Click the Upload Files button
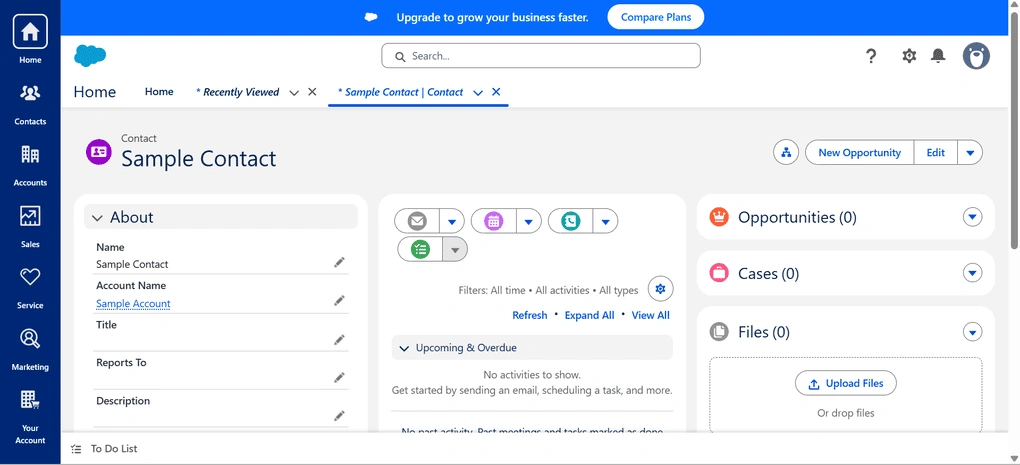The image size is (1020, 465). pos(846,384)
